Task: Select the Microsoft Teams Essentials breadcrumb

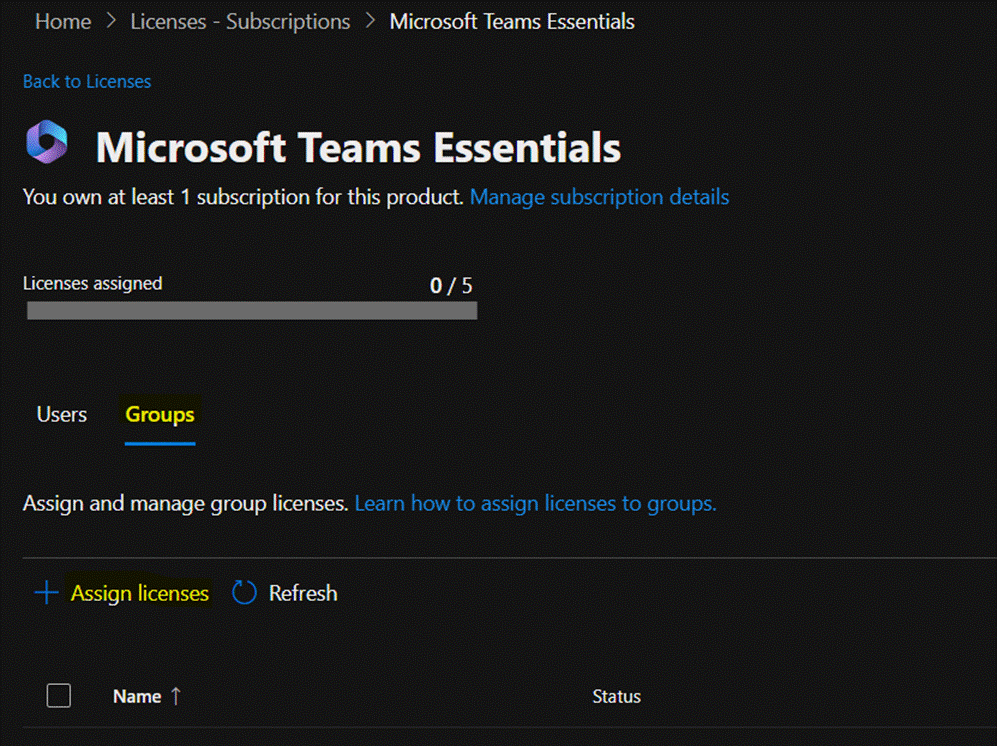Action: coord(512,22)
